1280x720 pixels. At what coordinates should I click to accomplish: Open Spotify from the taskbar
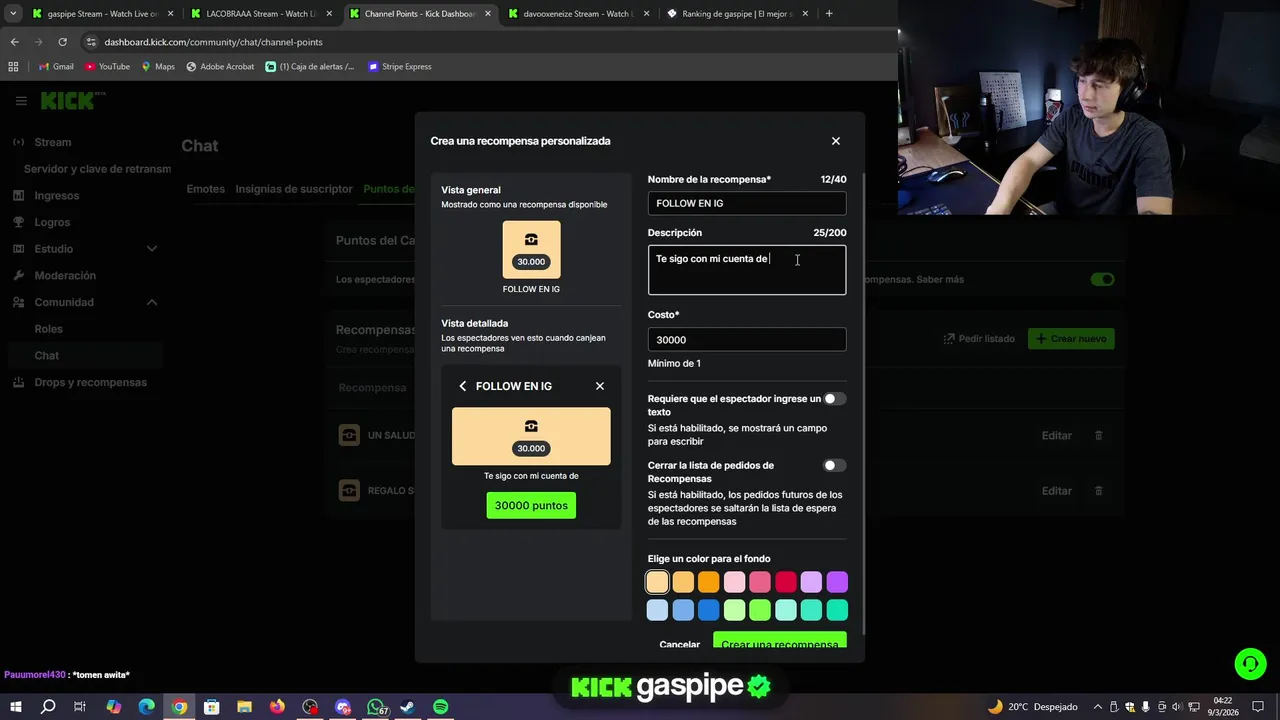pyautogui.click(x=441, y=707)
